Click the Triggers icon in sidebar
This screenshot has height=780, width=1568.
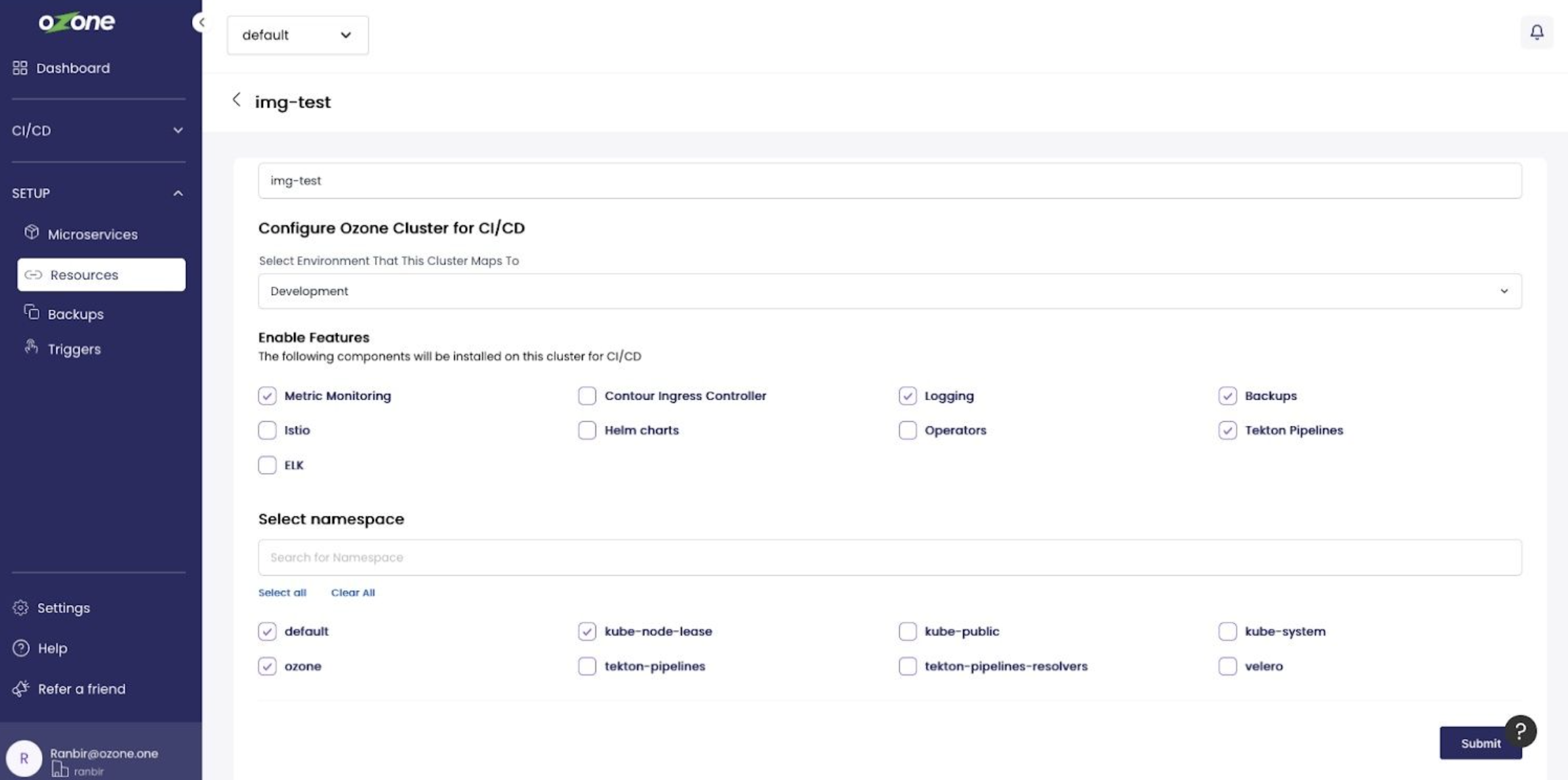point(31,347)
